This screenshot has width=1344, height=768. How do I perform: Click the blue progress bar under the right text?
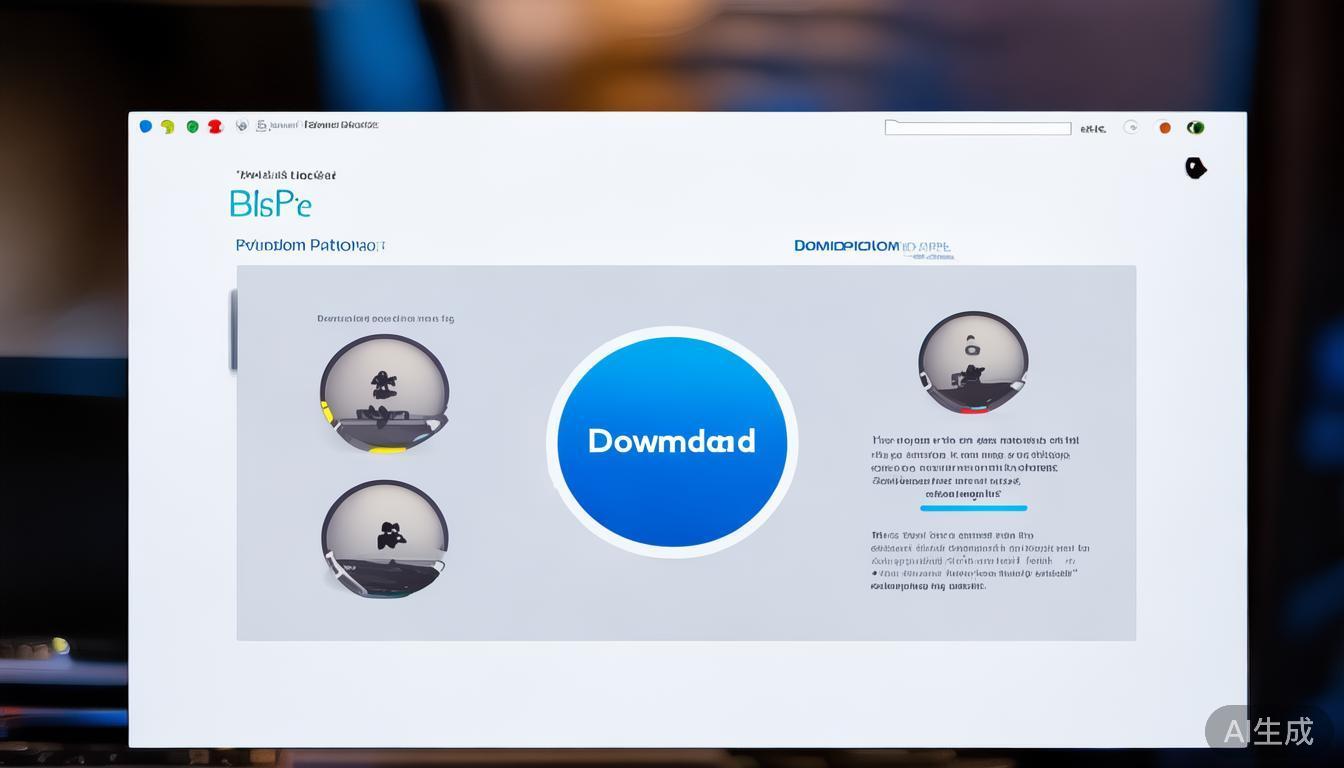973,508
